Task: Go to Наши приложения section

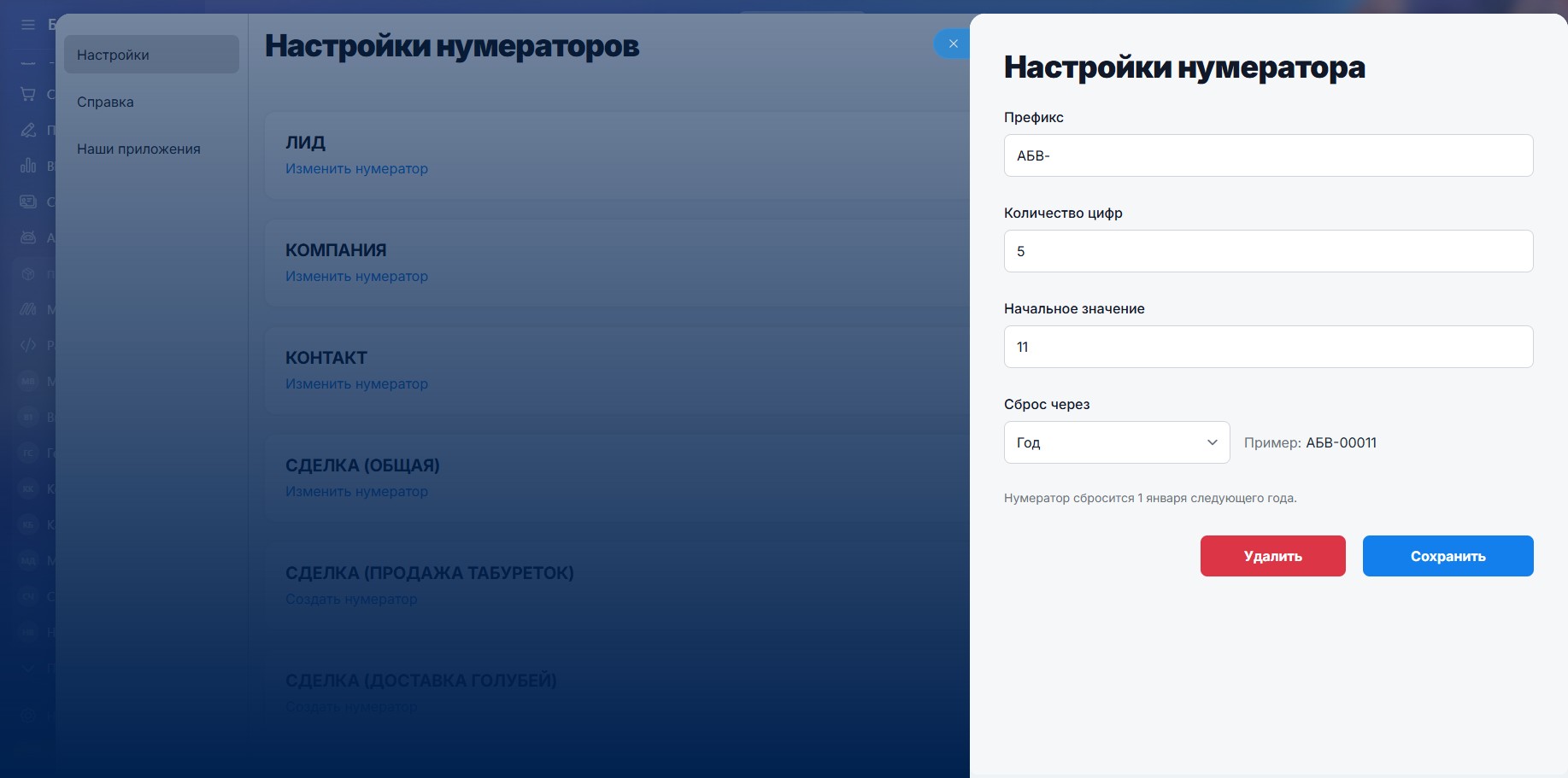Action: 138,149
